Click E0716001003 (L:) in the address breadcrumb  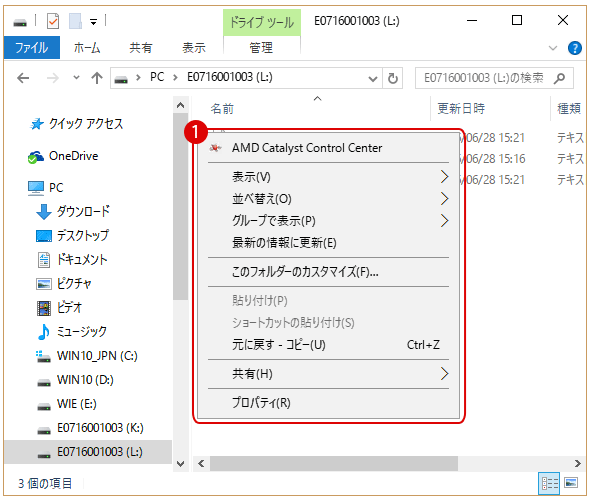coord(230,77)
